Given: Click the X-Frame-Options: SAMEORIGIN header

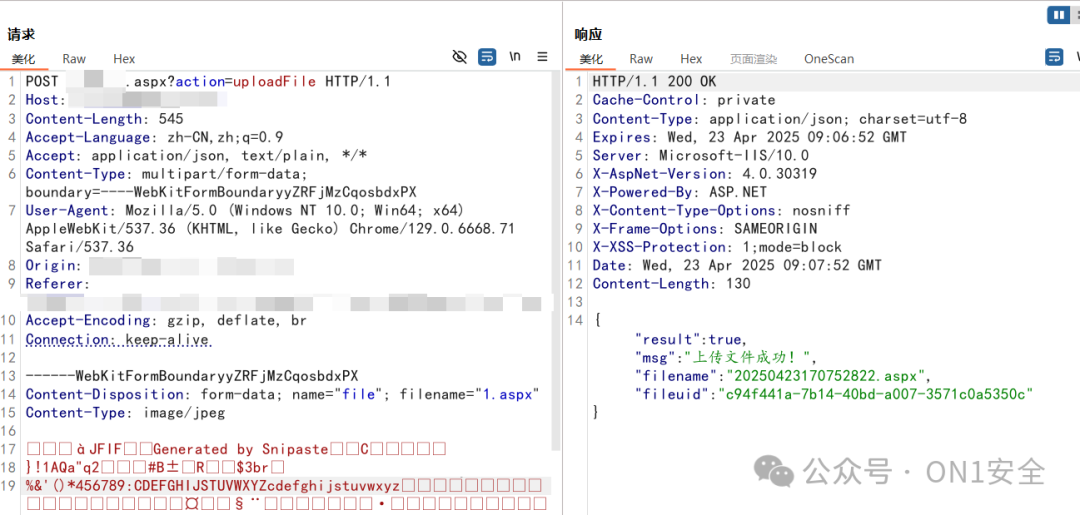Looking at the screenshot, I should (x=705, y=229).
